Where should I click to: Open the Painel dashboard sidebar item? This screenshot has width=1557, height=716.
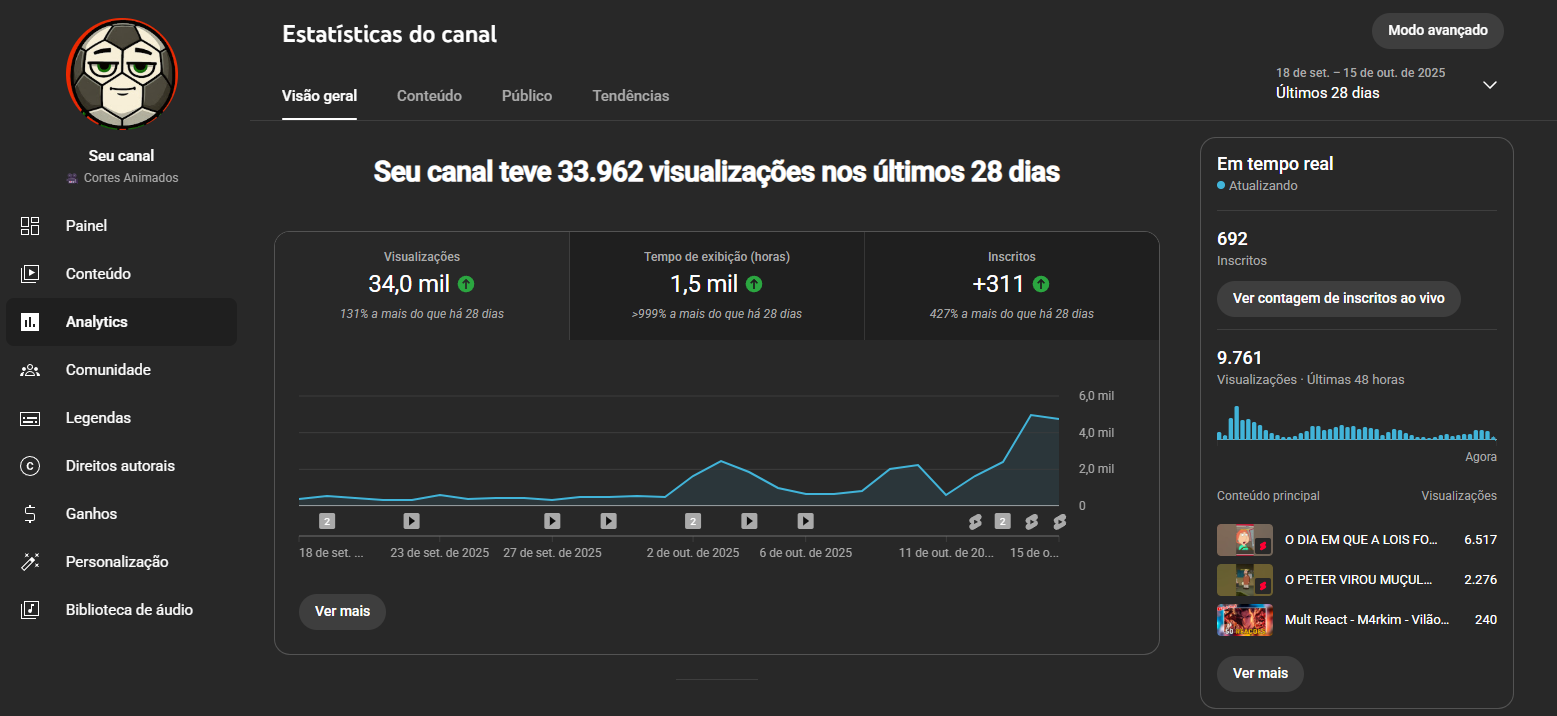(121, 226)
